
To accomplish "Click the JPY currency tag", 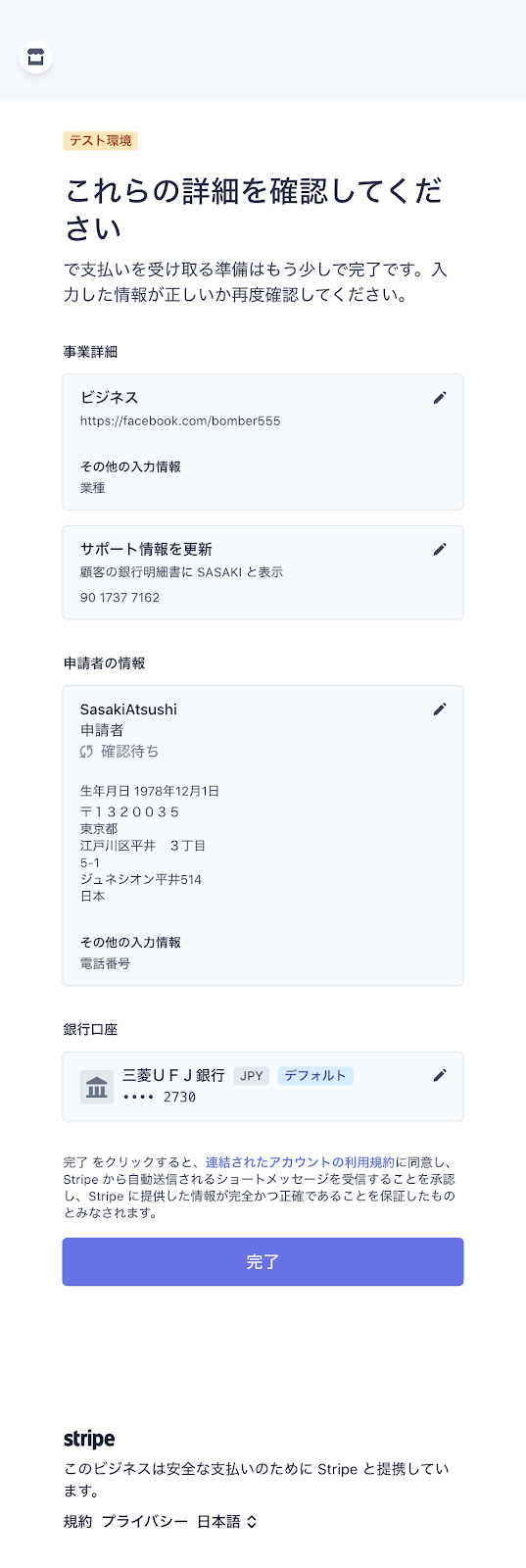I will click(x=252, y=1076).
